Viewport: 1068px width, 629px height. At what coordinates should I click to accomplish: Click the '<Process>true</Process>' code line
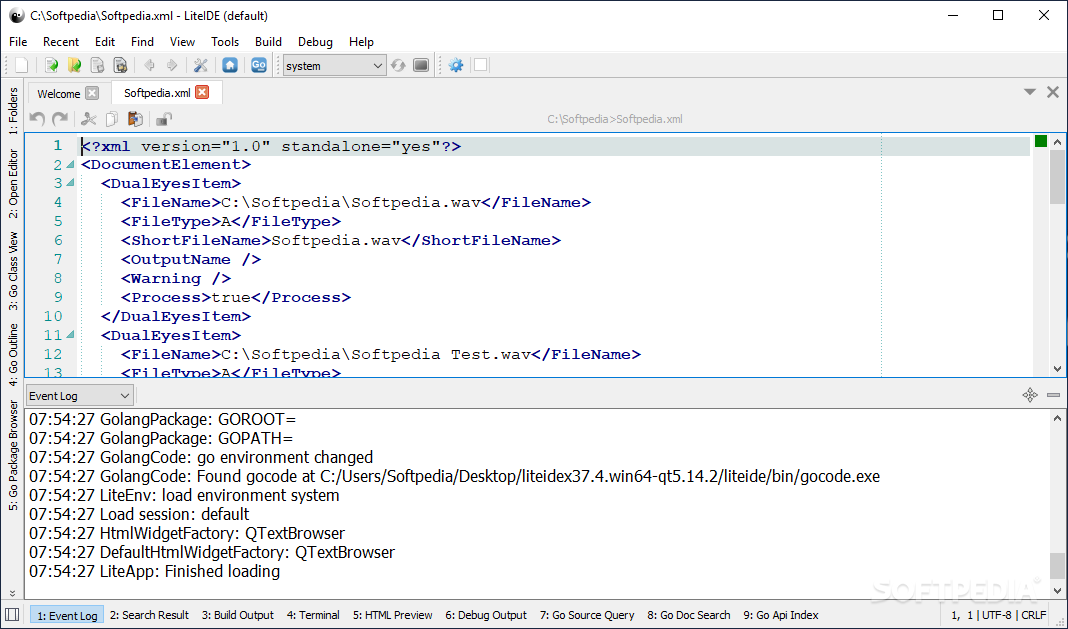click(x=236, y=297)
